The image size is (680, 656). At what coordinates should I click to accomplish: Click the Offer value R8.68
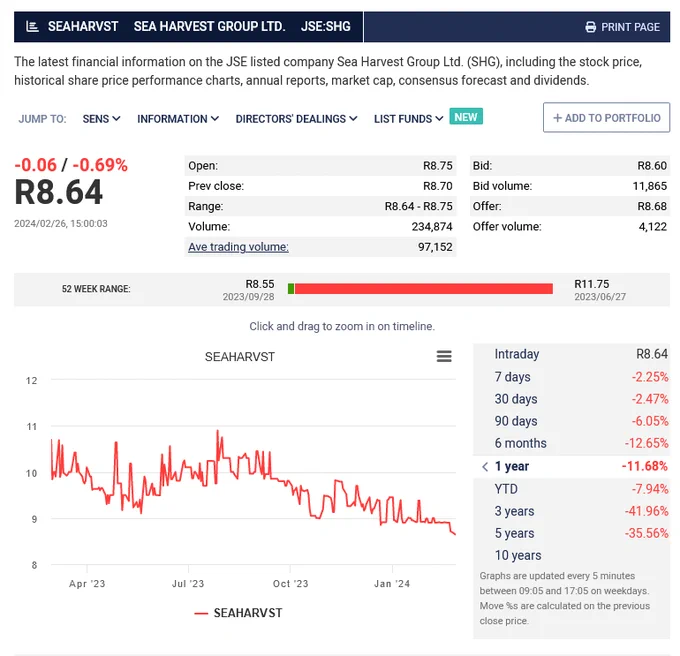pyautogui.click(x=652, y=206)
